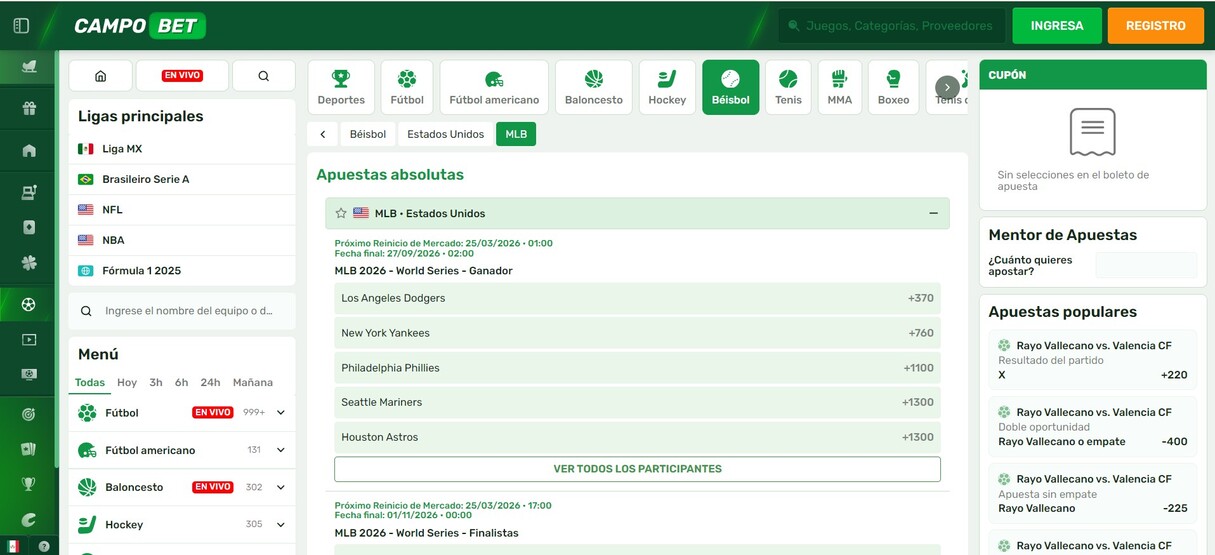Image resolution: width=1215 pixels, height=555 pixels.
Task: Click the home button above Ligas principales
Action: (100, 75)
